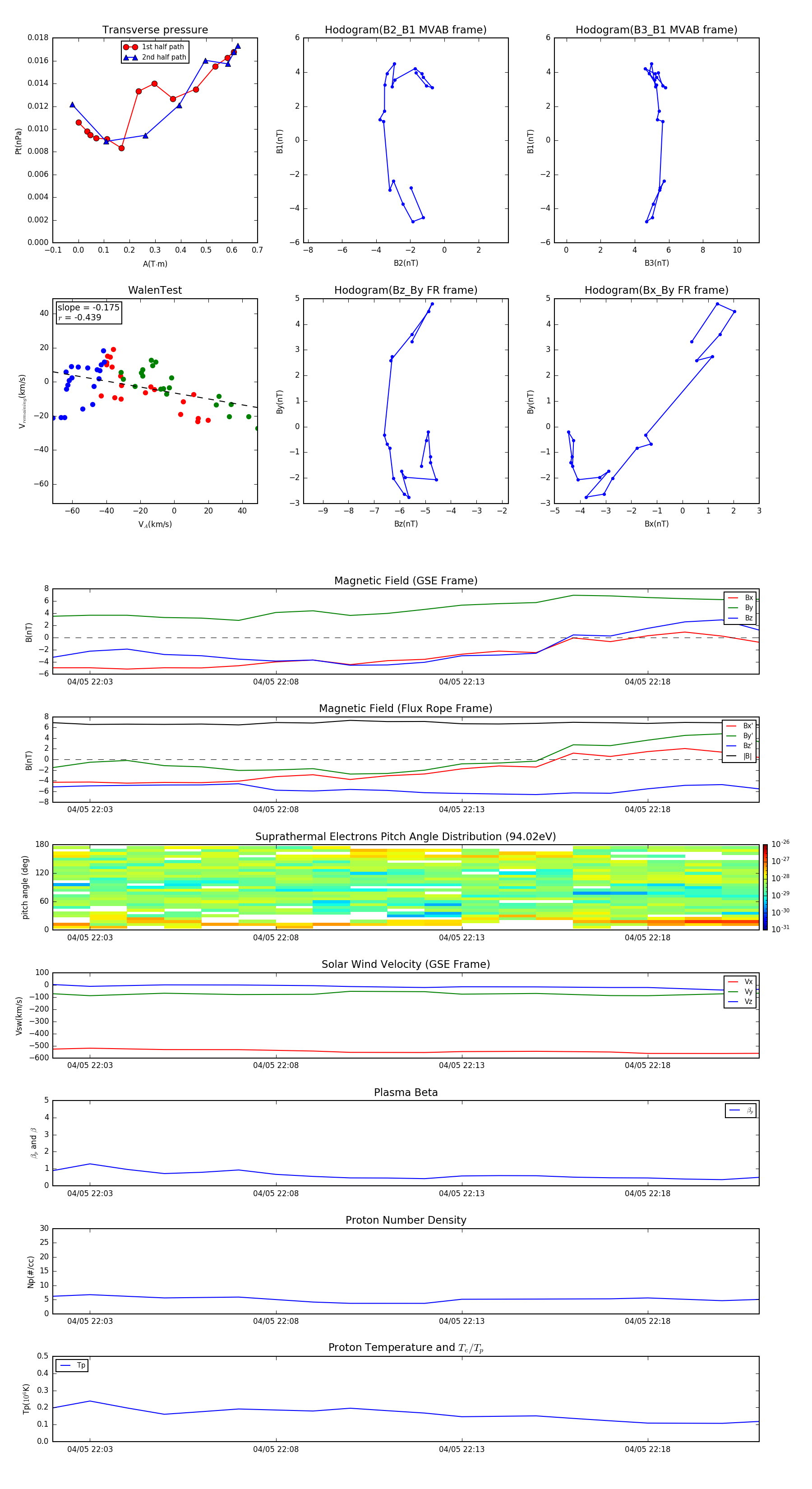This screenshot has width=812, height=1489.
Task: Click the 'Hodogram(Bz_By FR frame)' title
Action: coord(406,290)
